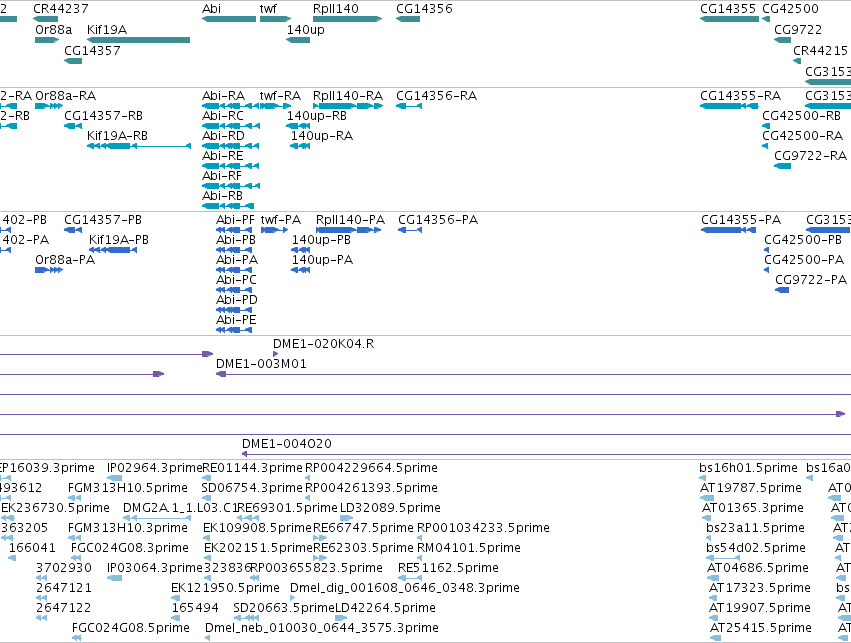Click the RE01144.3prime EST label

tap(252, 468)
